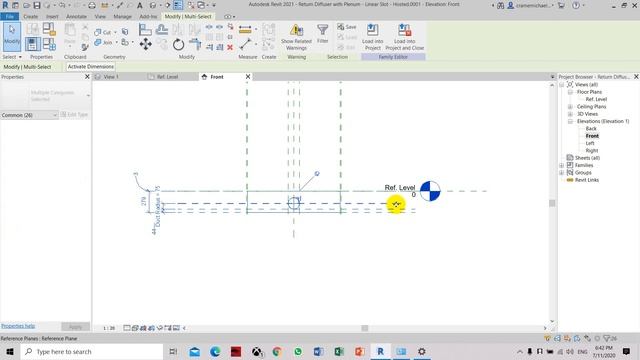Open the Properties help link

[18, 326]
